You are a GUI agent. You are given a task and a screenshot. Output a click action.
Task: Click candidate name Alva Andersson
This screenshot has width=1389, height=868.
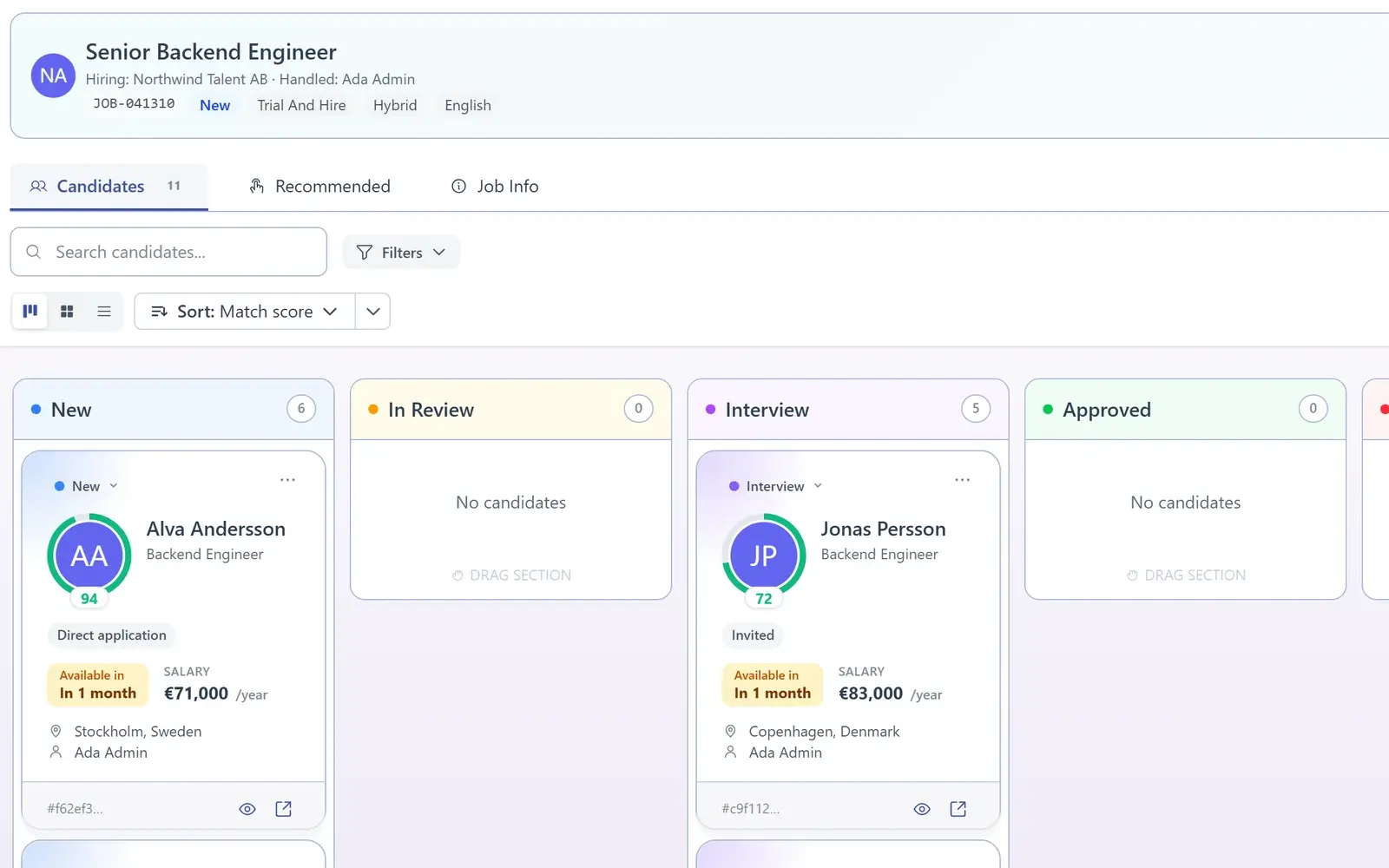pyautogui.click(x=216, y=529)
